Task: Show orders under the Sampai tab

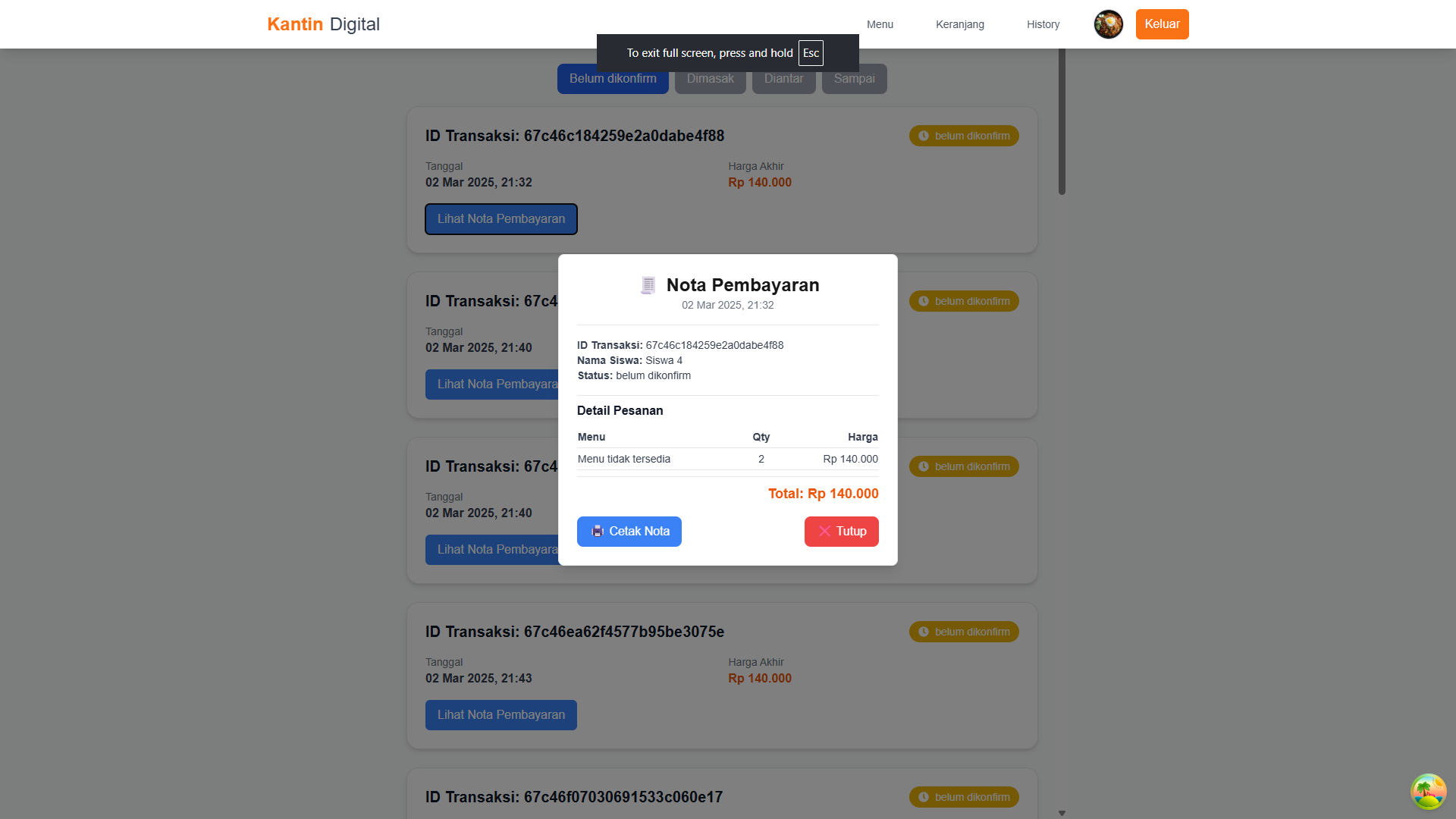Action: (x=855, y=79)
